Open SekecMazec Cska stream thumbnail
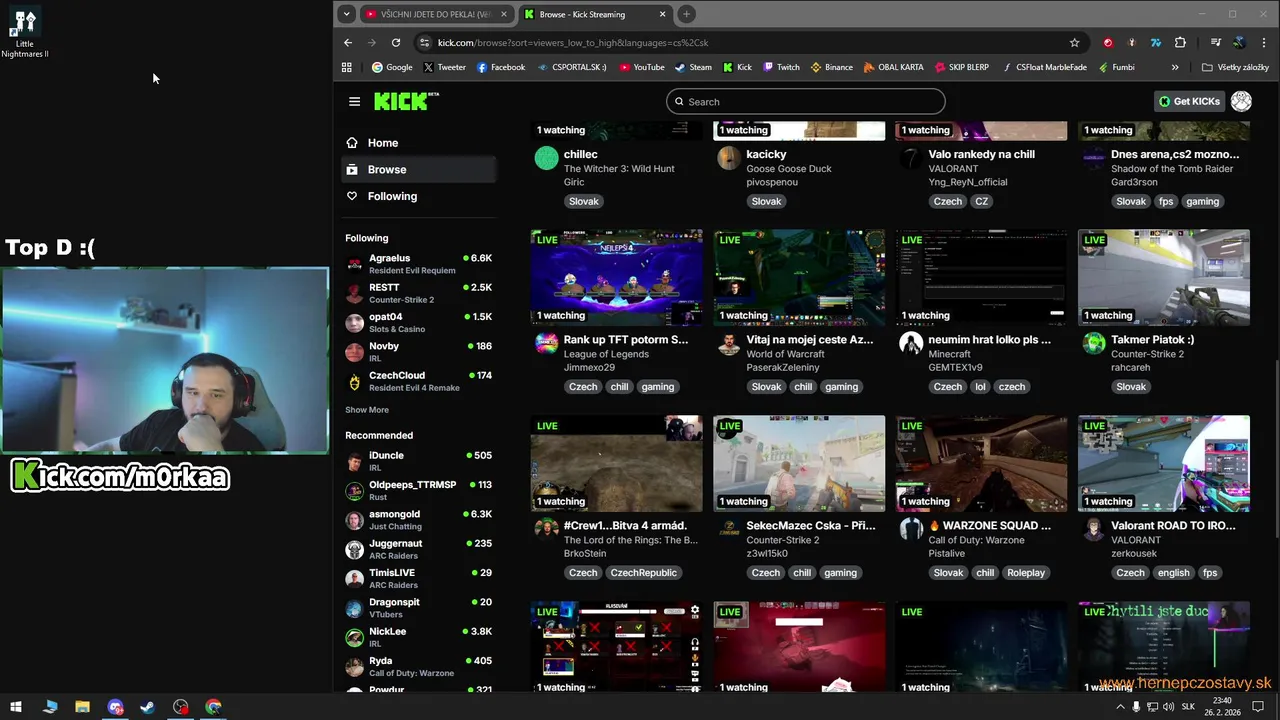 tap(799, 463)
